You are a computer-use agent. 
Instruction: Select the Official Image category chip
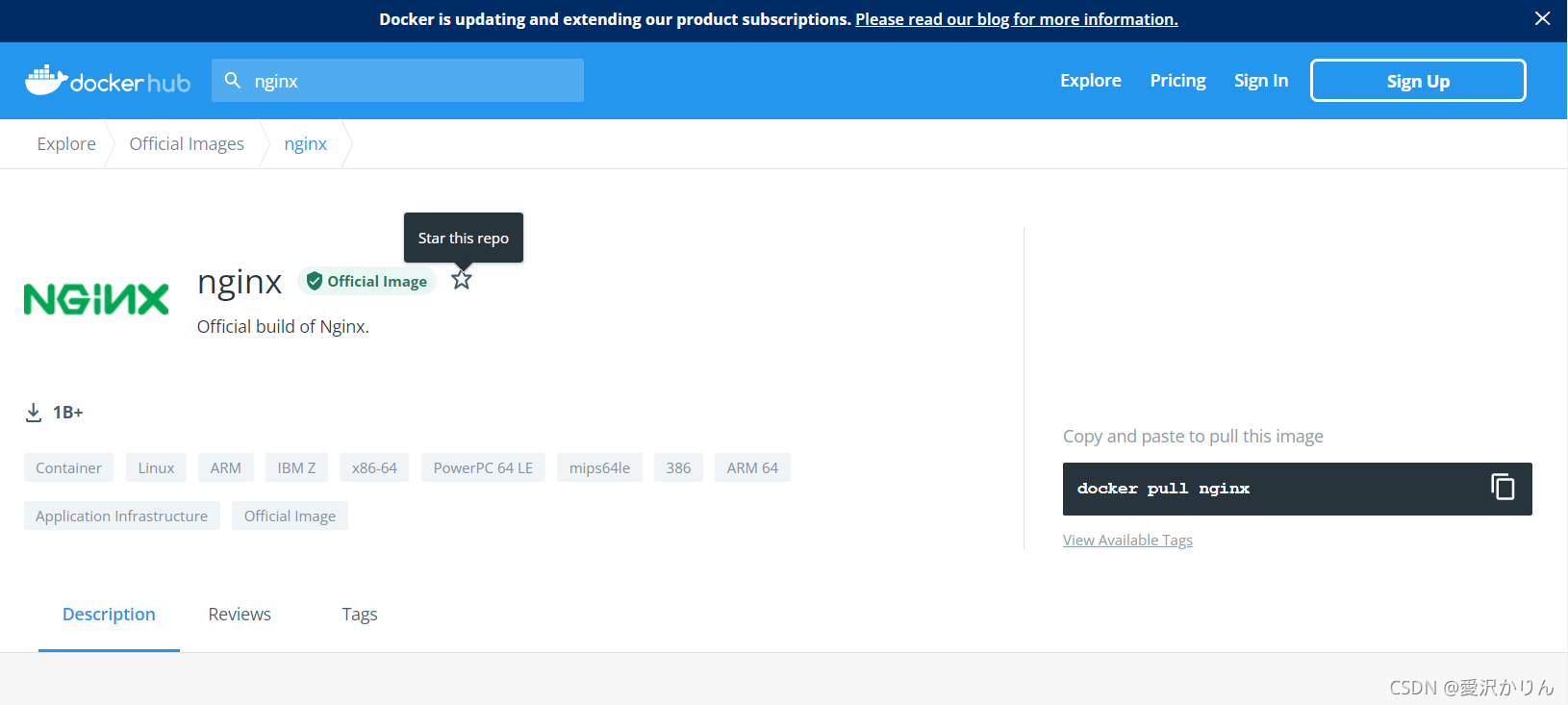tap(290, 516)
